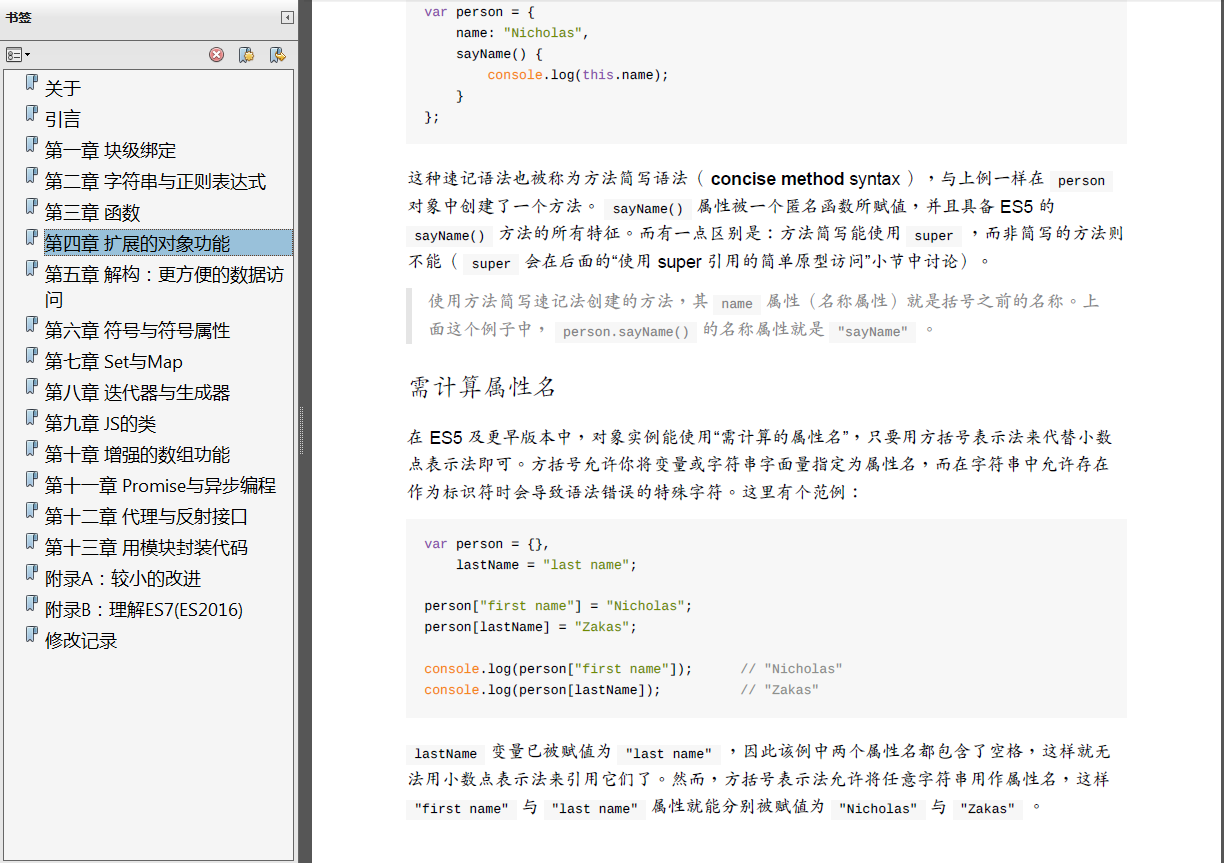This screenshot has height=863, width=1224.
Task: Go to 第八章 迭代器与生成器 bookmark
Action: [137, 393]
